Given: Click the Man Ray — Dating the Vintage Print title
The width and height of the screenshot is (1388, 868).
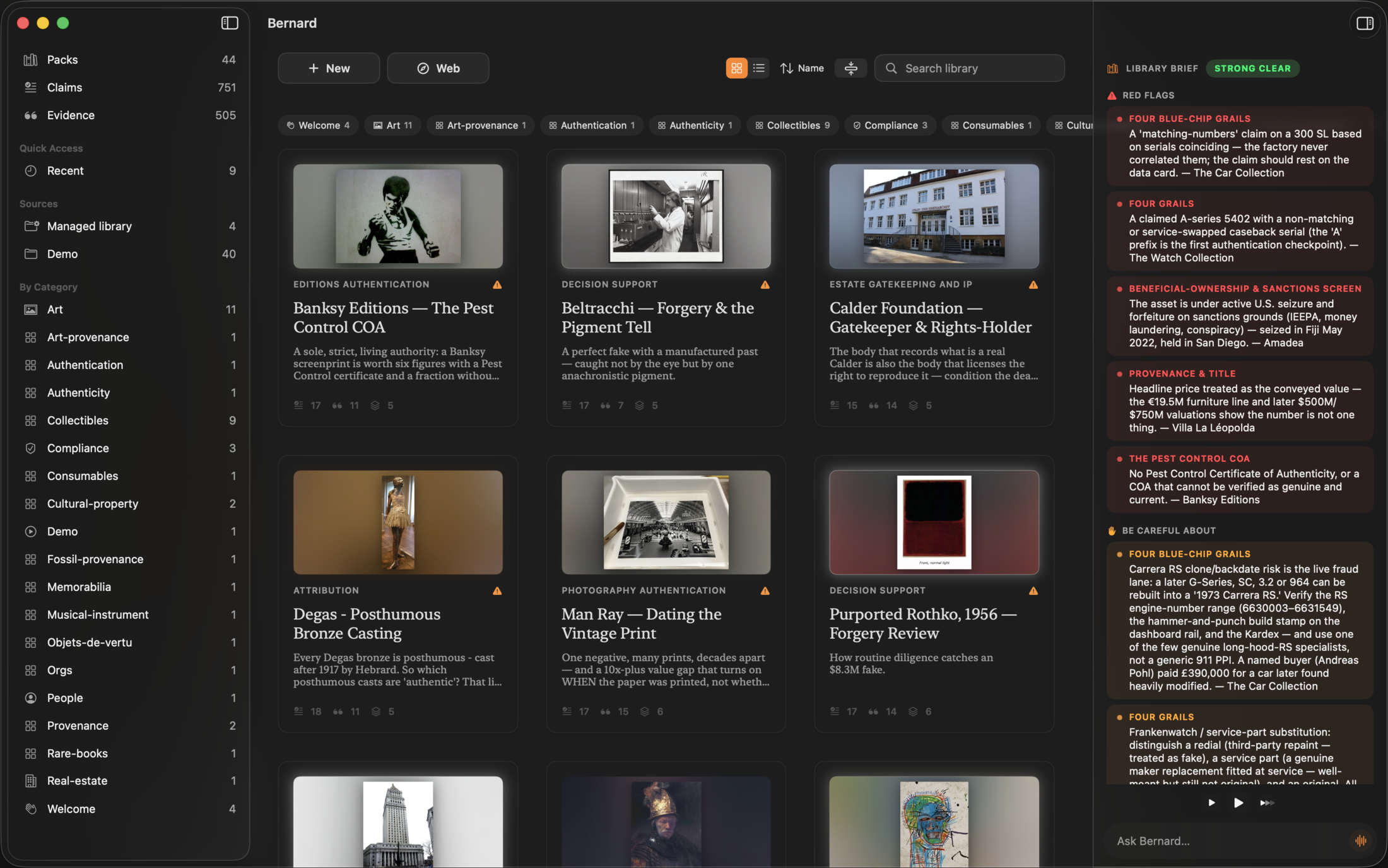Looking at the screenshot, I should pyautogui.click(x=641, y=623).
